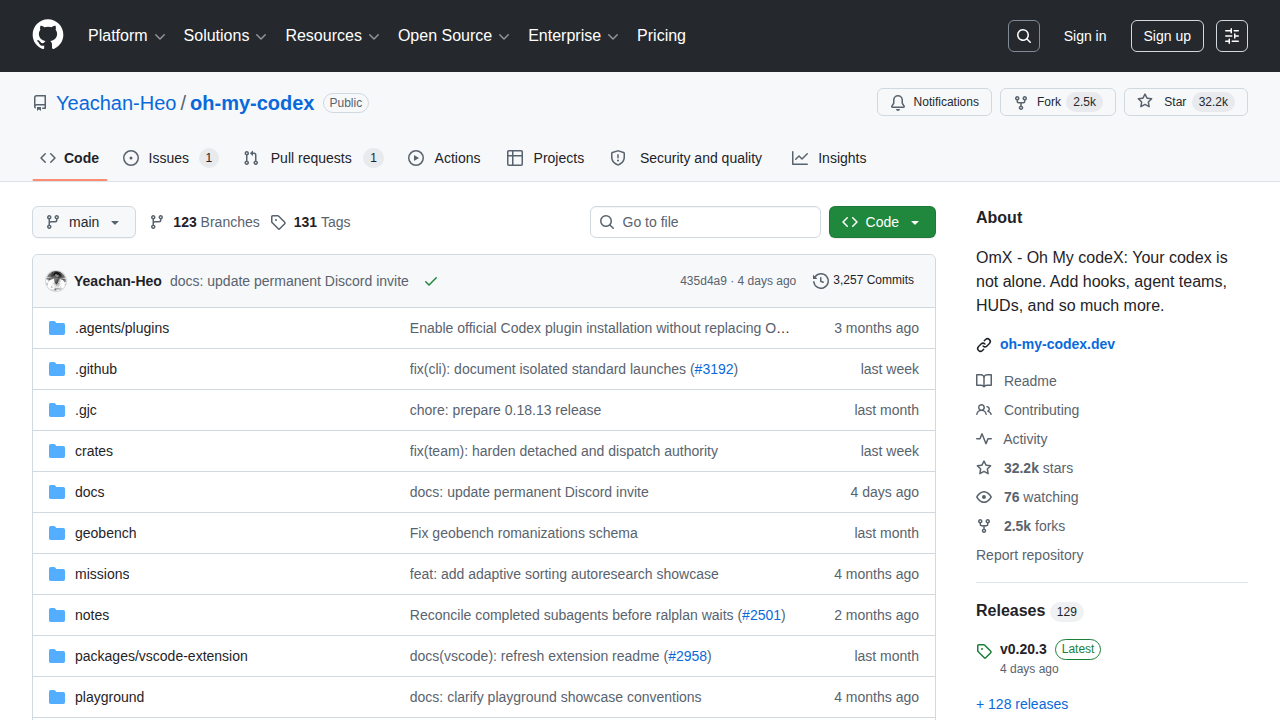Click the search magnifier icon in header
This screenshot has height=720, width=1280.
[x=1024, y=36]
